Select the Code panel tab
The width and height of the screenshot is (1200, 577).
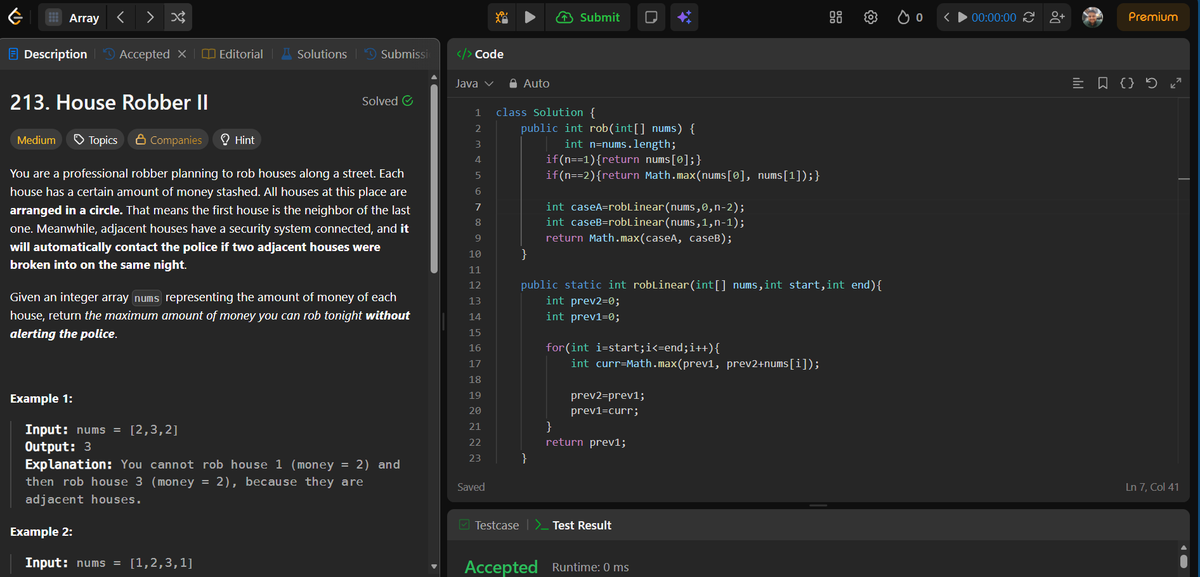[x=480, y=54]
